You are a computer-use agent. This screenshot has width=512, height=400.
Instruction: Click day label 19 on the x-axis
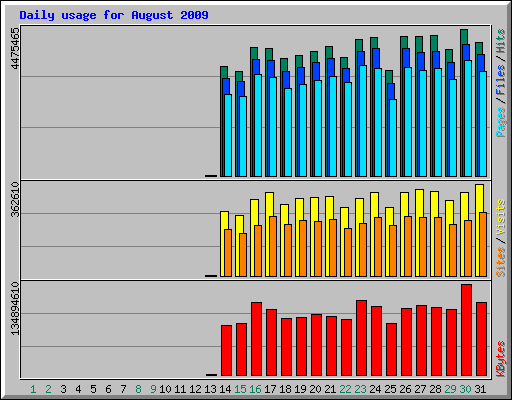[x=300, y=389]
